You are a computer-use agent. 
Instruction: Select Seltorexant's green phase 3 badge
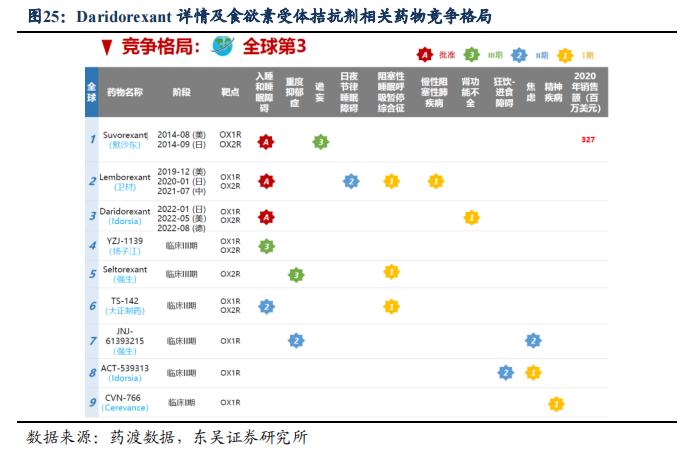[x=296, y=275]
